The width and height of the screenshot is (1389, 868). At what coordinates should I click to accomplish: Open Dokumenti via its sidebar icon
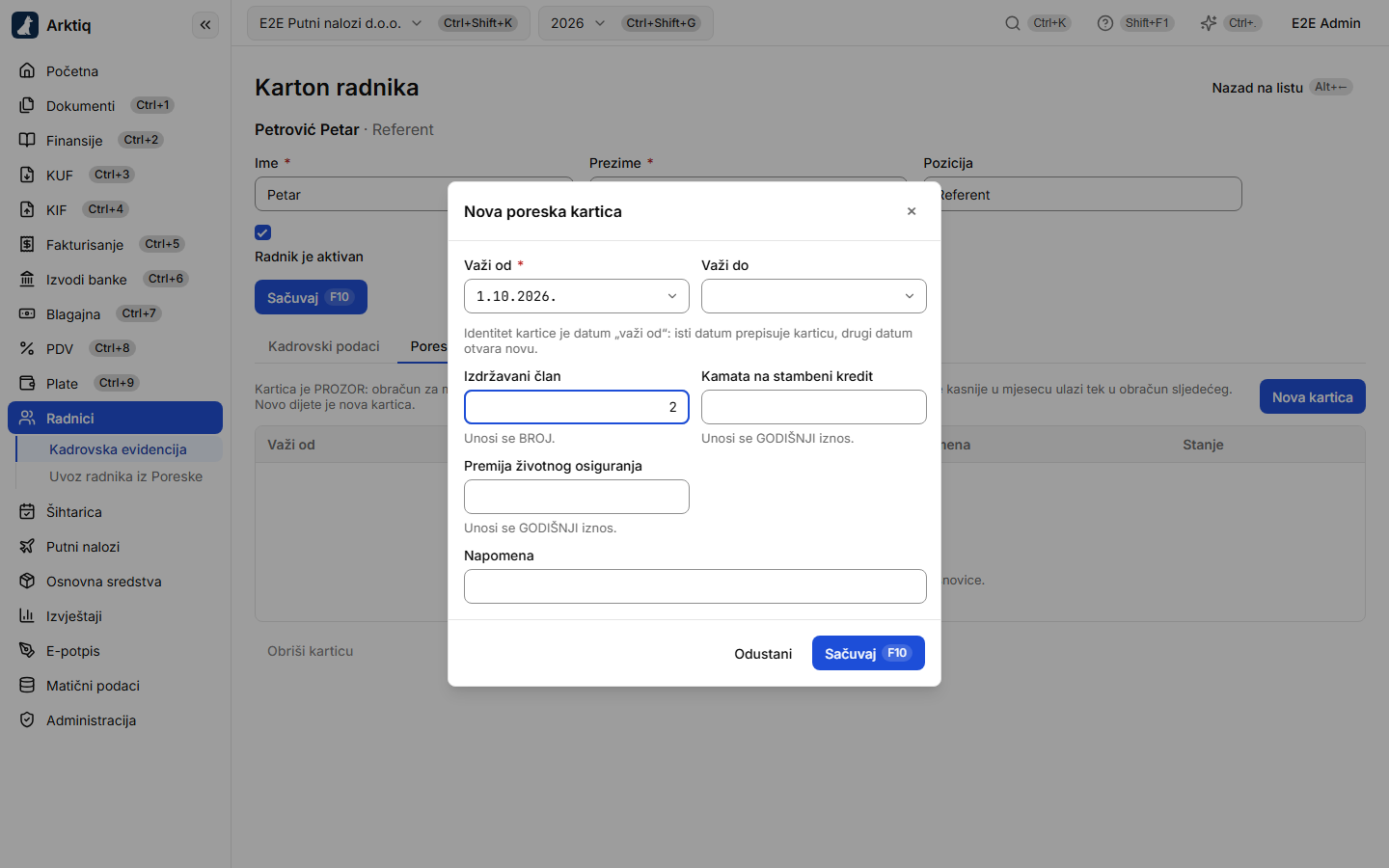point(27,105)
